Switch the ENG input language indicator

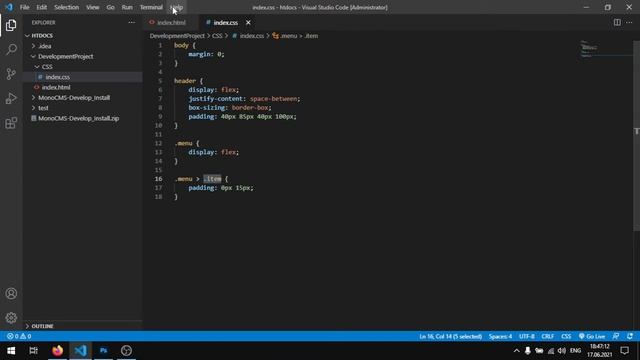[x=576, y=351]
